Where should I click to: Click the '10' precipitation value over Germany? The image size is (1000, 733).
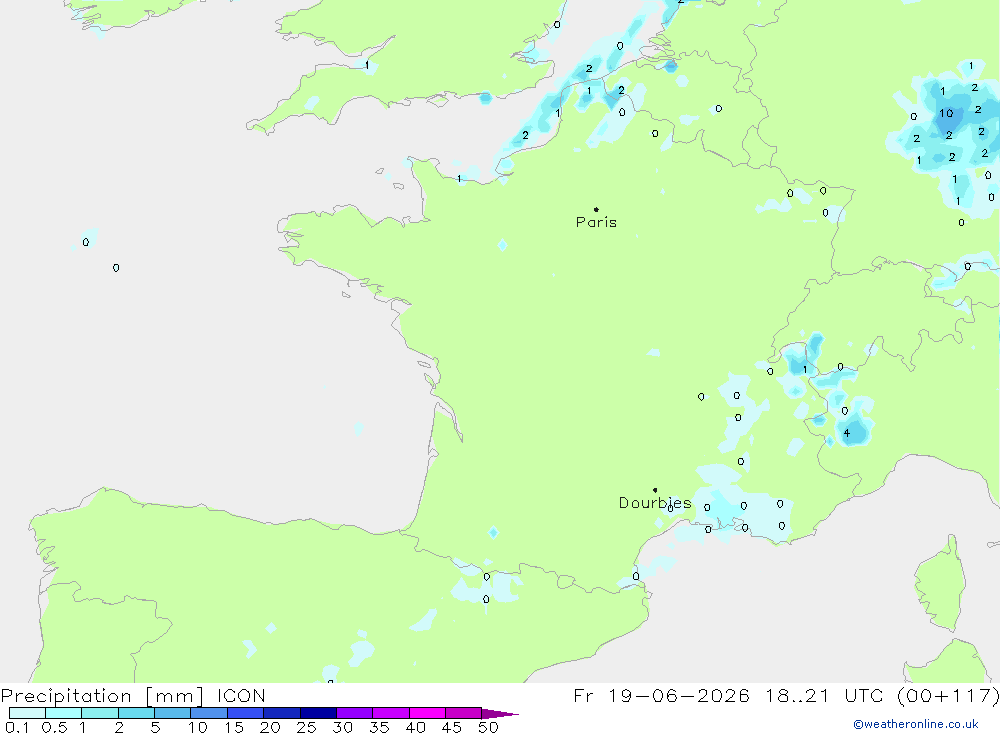point(946,113)
